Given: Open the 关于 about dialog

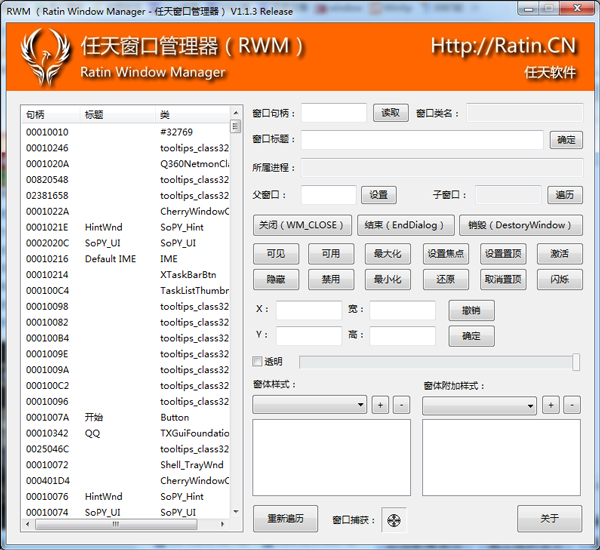Looking at the screenshot, I should point(549,519).
